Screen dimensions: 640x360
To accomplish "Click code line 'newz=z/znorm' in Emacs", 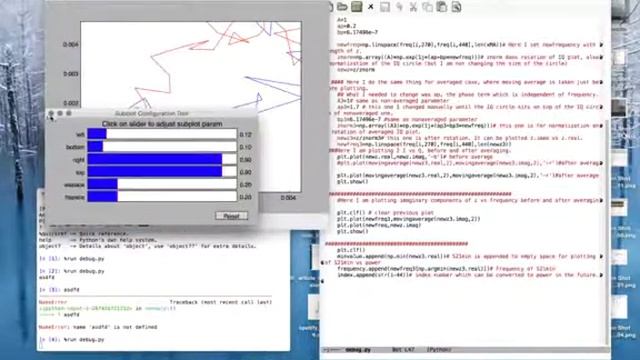I will [356, 69].
